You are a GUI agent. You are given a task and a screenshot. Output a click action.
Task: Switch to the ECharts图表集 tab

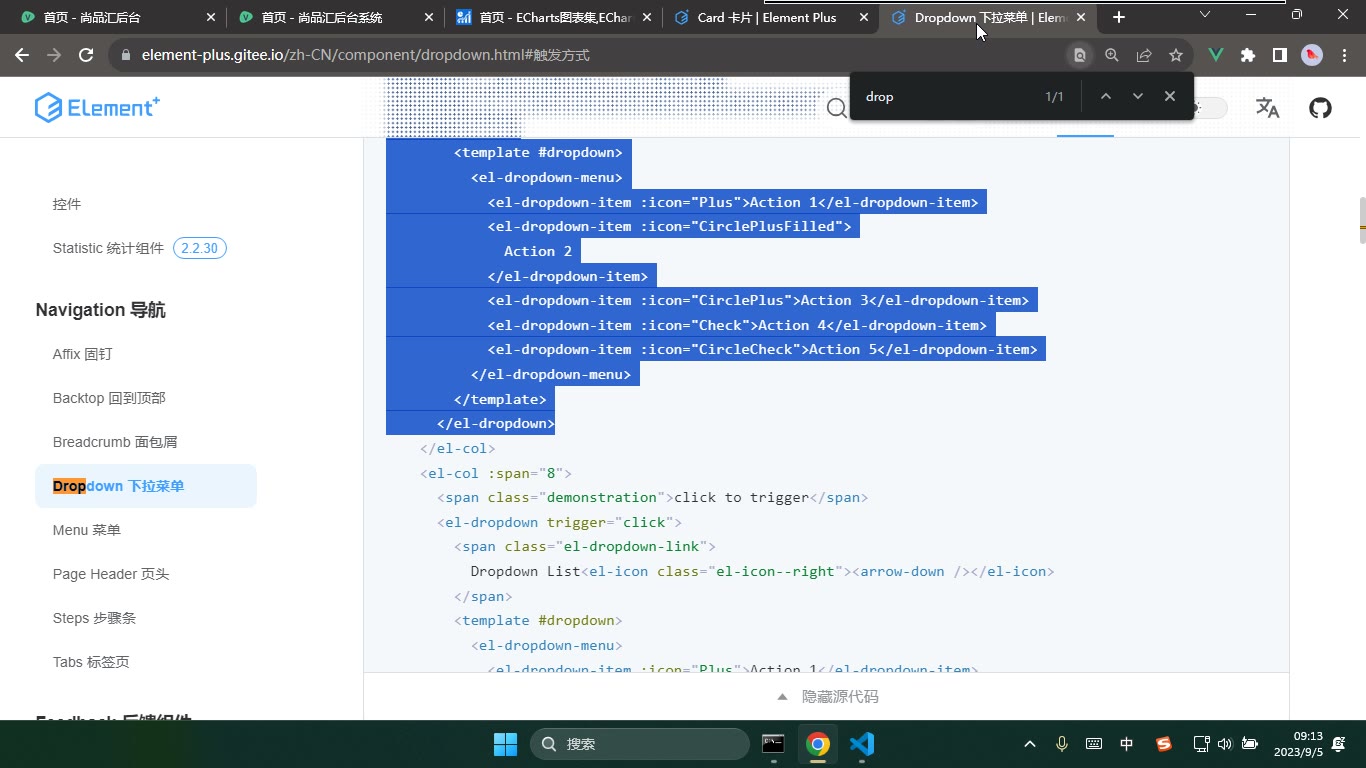[553, 17]
